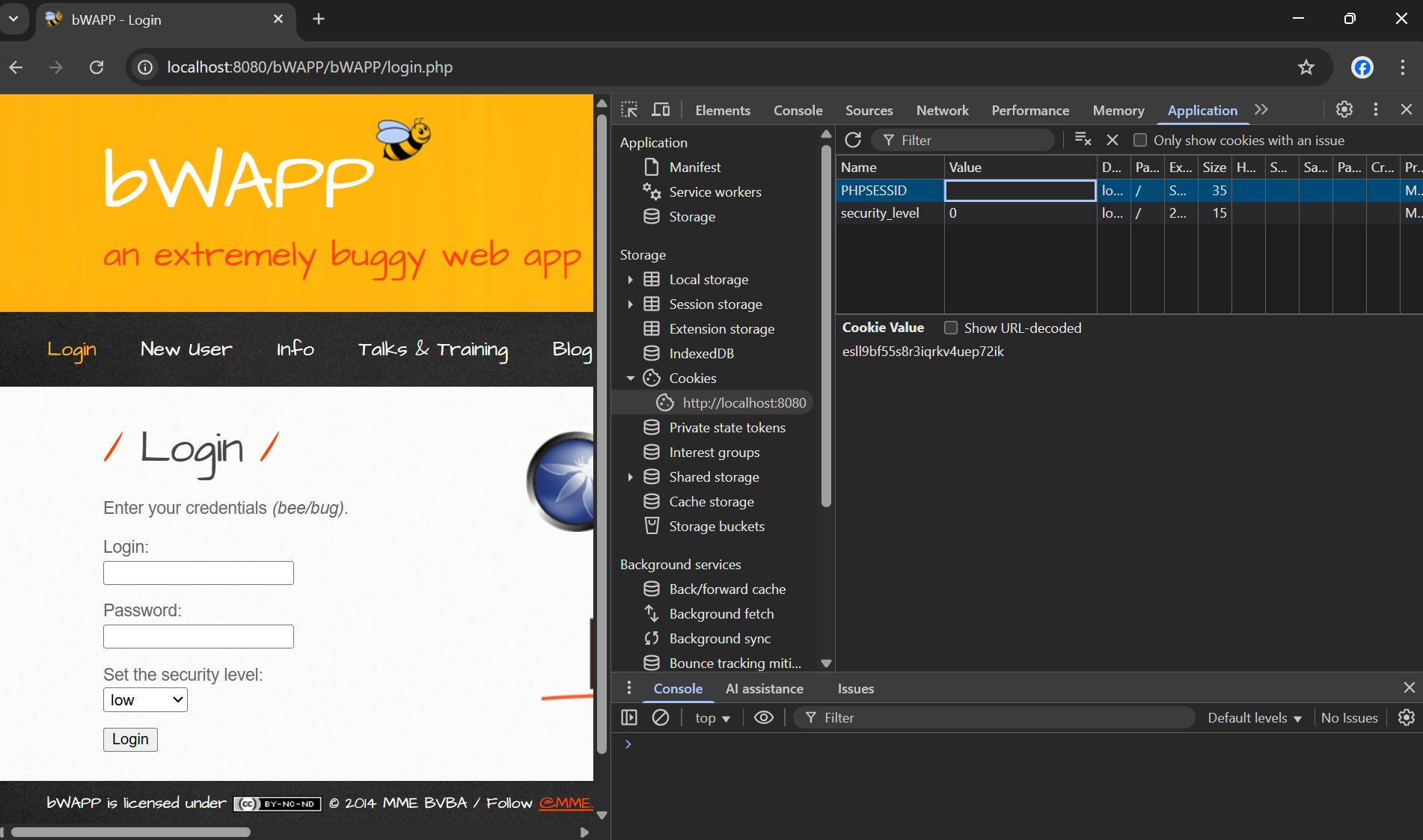Show console sidebar icon

(x=629, y=717)
